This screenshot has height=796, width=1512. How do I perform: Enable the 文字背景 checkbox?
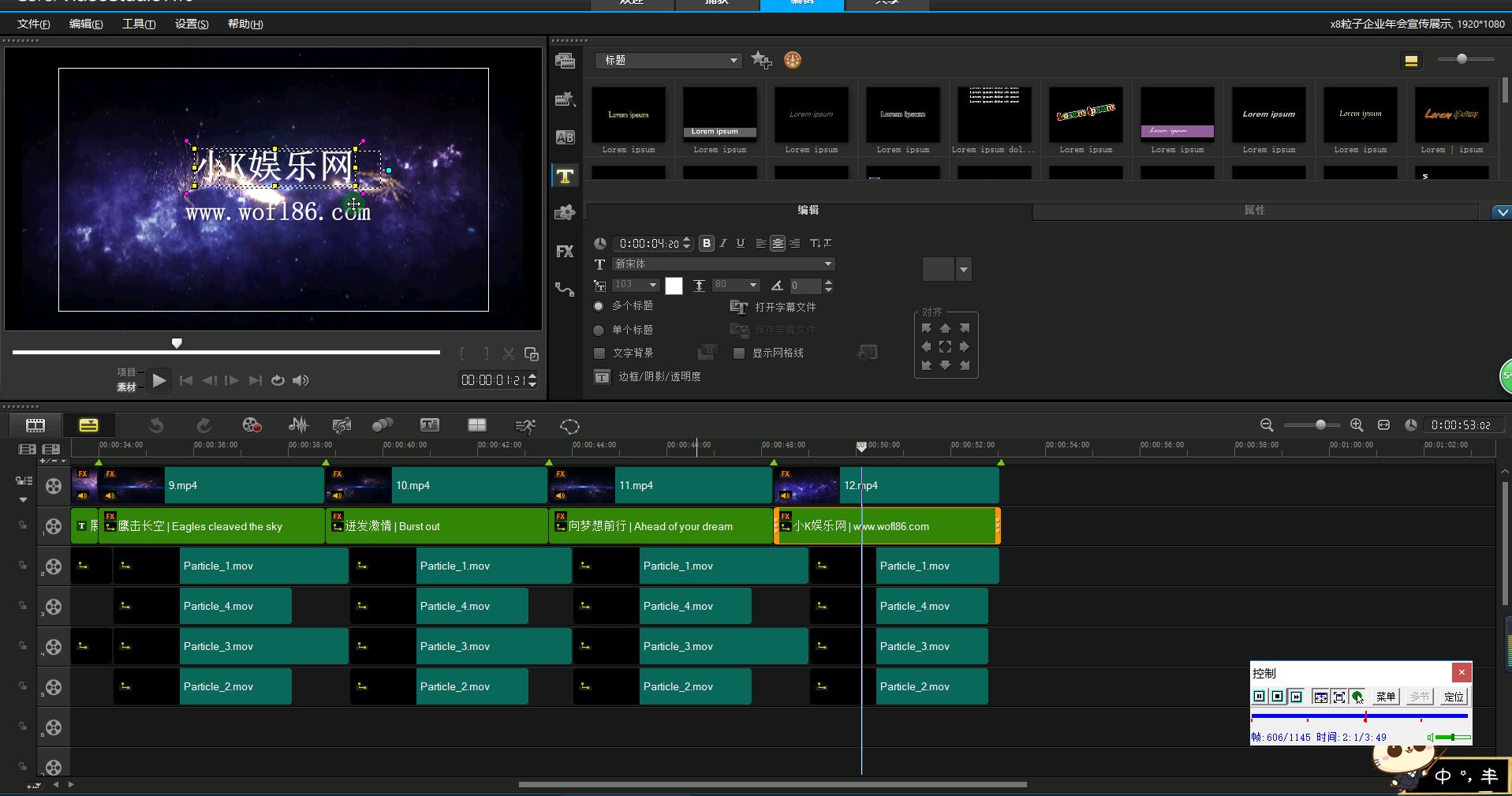click(599, 353)
